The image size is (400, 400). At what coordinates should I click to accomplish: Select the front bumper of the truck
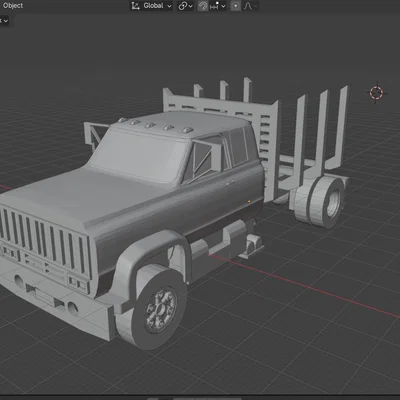57,303
